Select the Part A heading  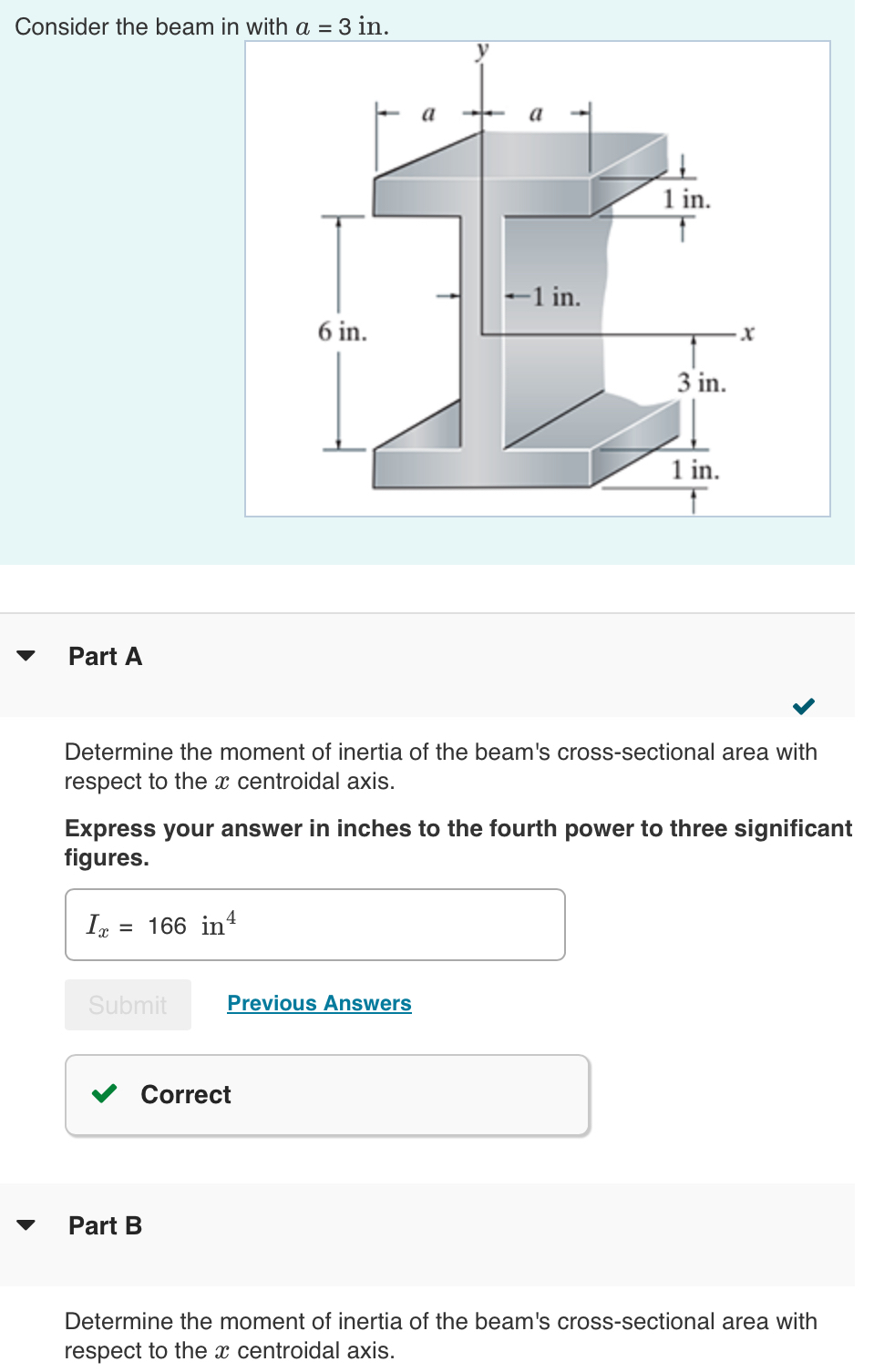104,656
